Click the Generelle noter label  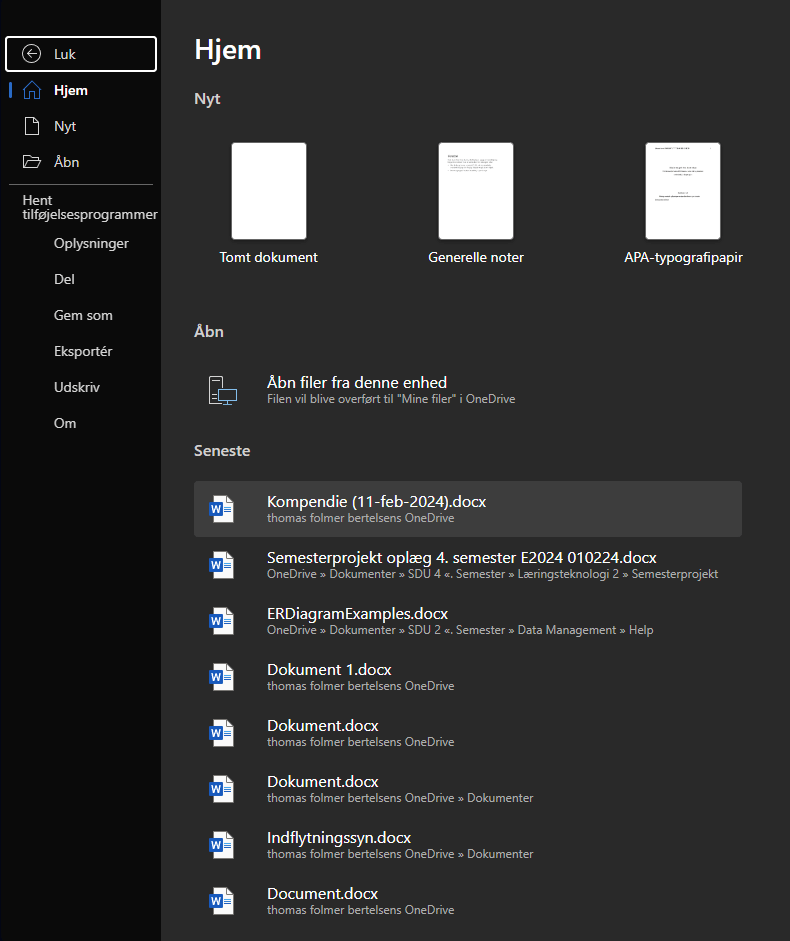coord(476,257)
